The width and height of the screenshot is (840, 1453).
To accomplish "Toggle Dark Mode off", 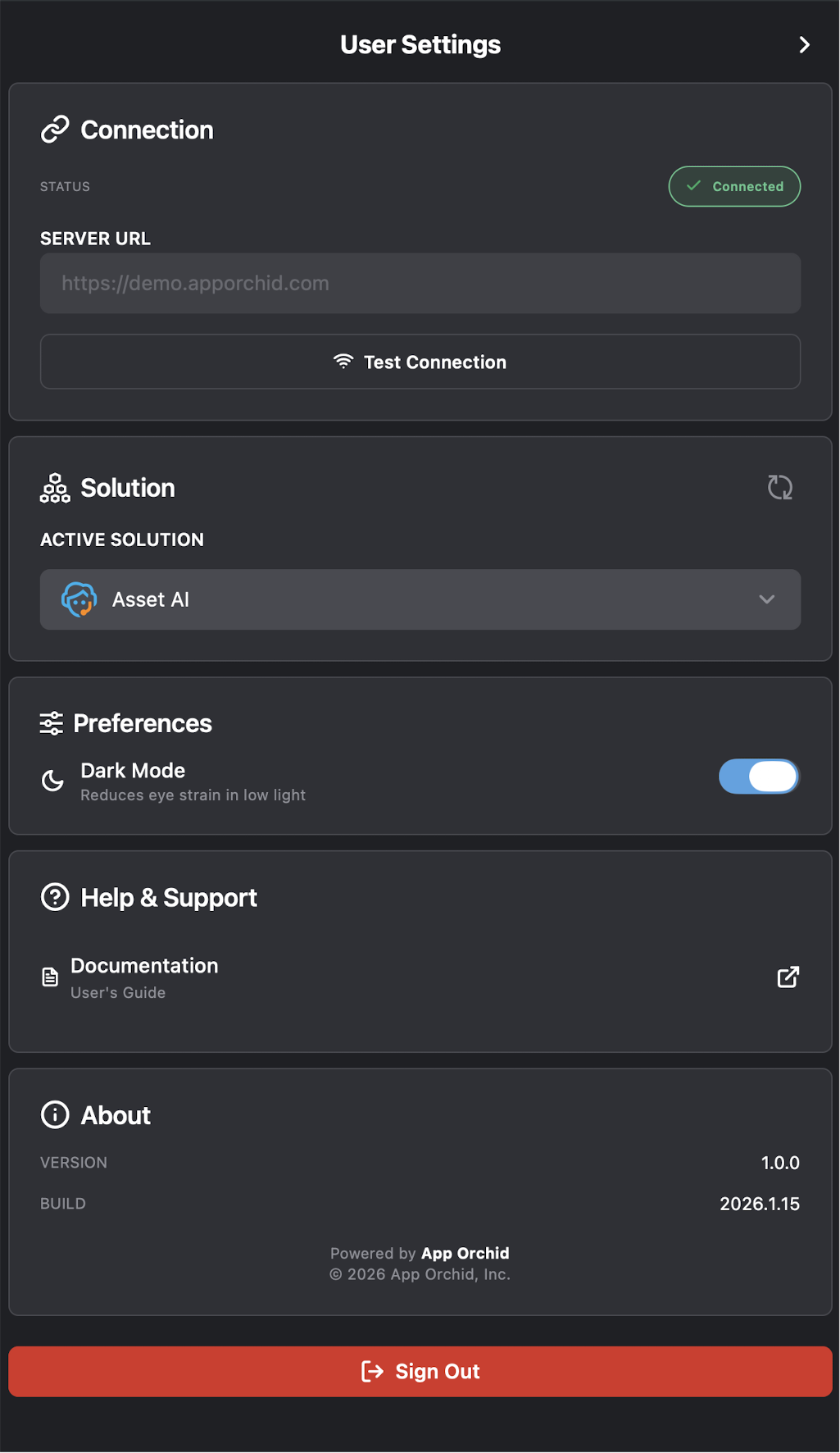I will click(x=758, y=777).
